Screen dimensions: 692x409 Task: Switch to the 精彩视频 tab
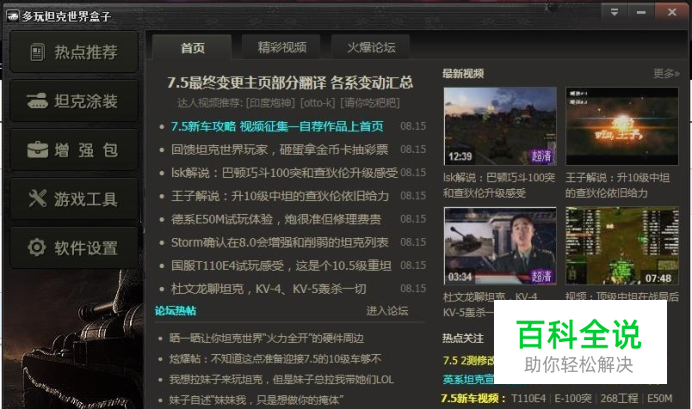coord(282,47)
